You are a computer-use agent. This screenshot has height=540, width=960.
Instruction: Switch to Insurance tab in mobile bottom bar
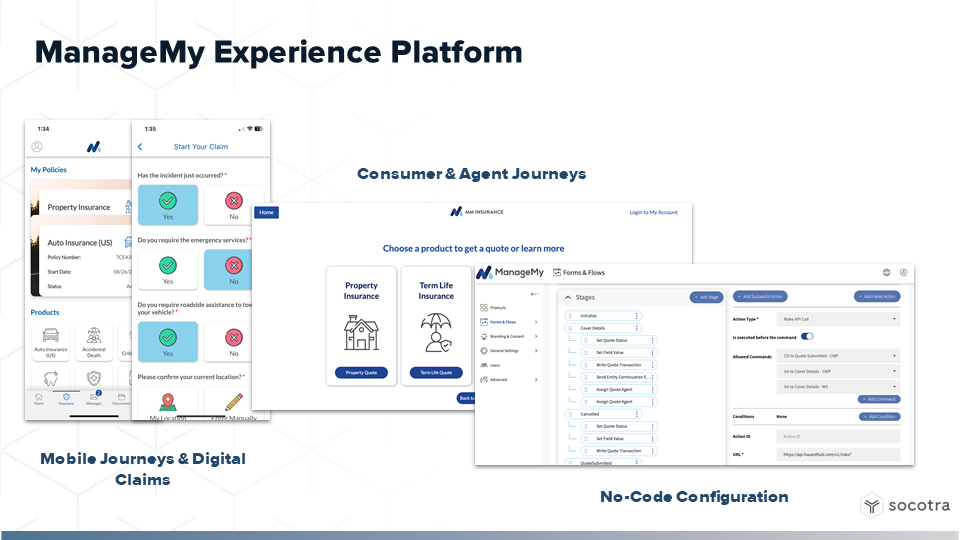pos(66,399)
